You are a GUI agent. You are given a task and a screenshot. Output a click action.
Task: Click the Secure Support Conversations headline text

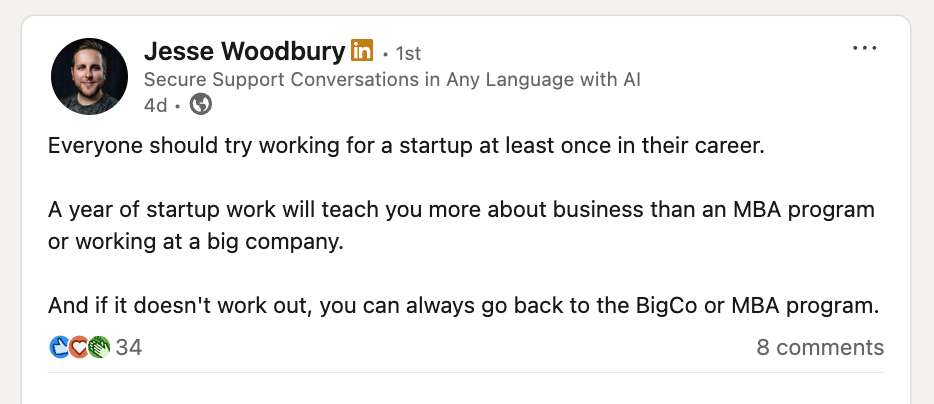392,79
